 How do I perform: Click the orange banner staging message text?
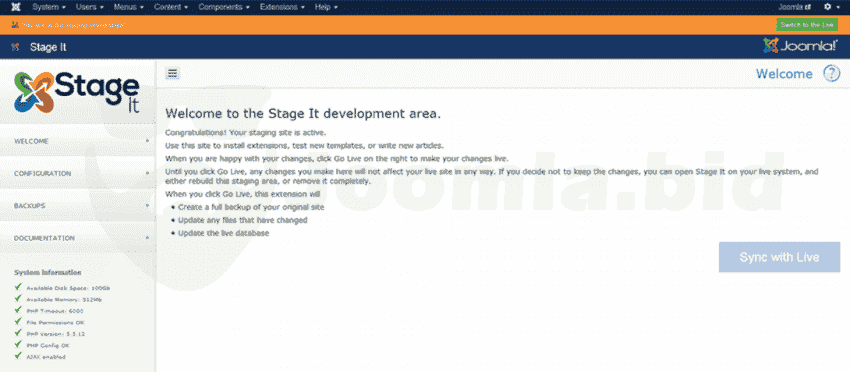(73, 25)
